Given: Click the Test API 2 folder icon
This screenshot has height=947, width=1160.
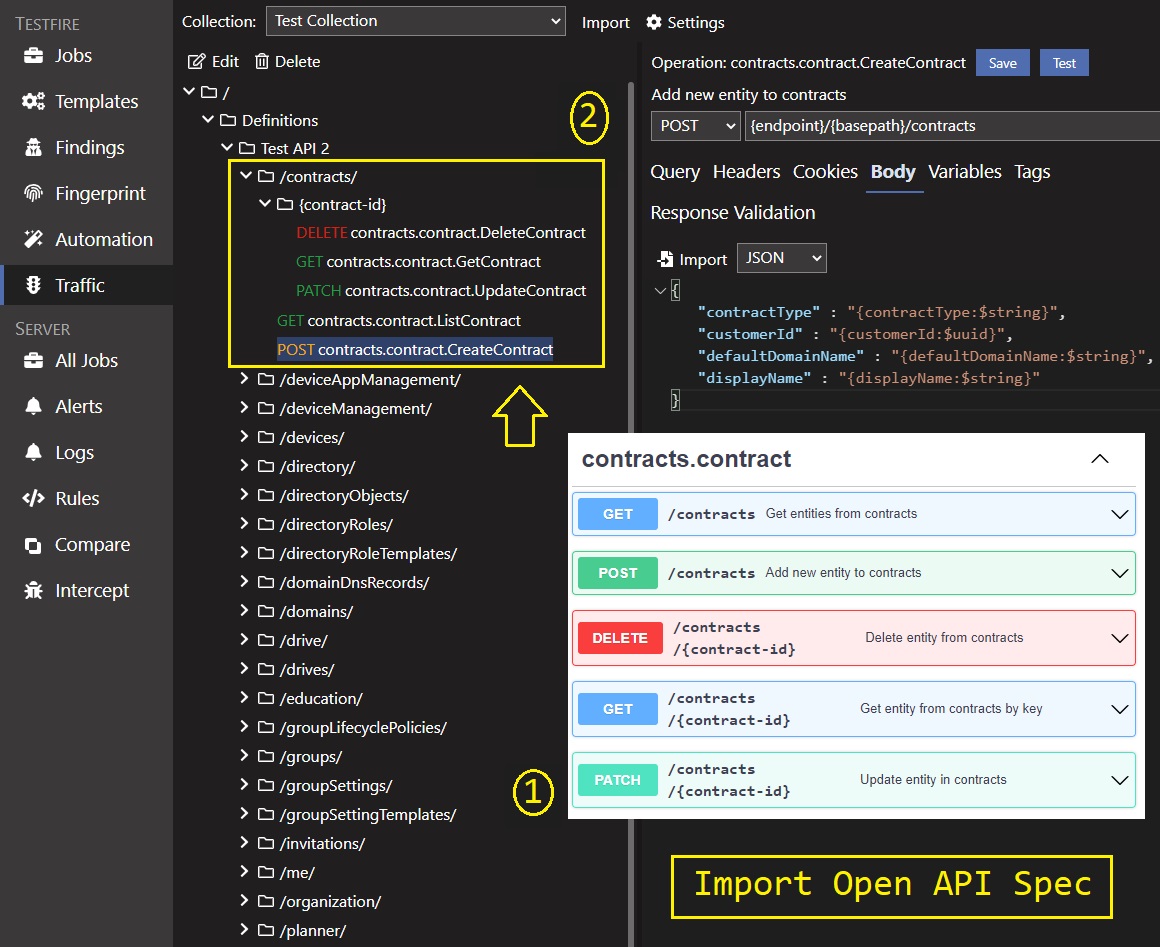Looking at the screenshot, I should [247, 148].
